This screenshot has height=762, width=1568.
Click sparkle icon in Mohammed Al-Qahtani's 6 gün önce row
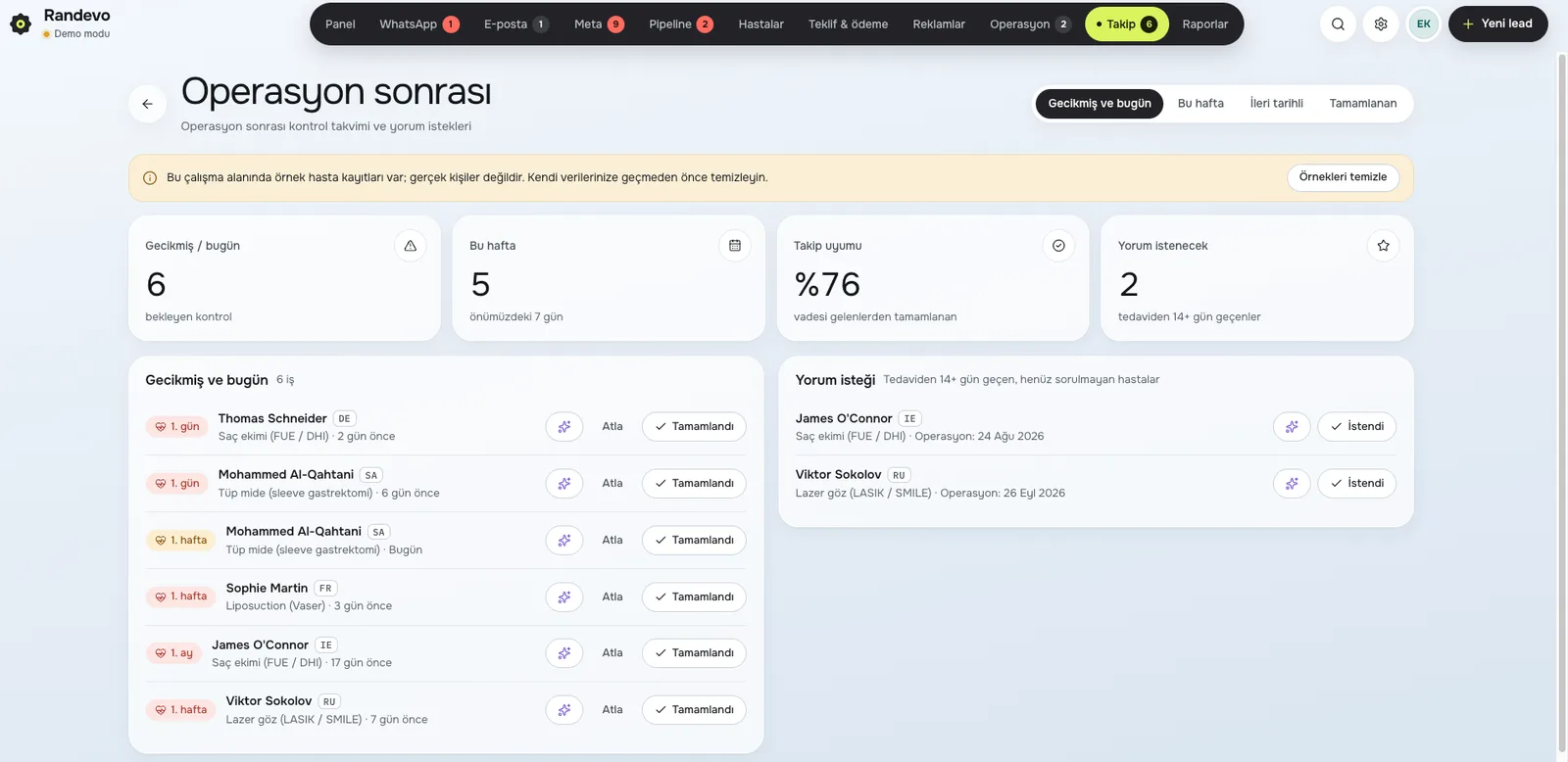(564, 484)
